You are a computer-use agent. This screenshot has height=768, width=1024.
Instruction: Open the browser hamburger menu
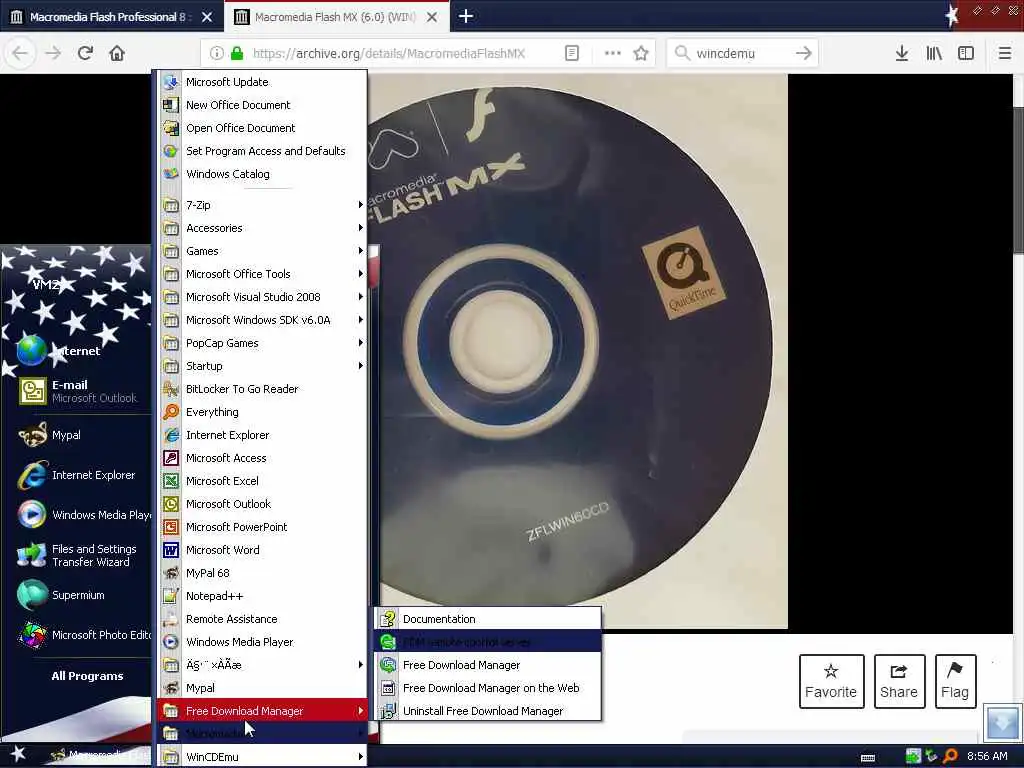tap(1004, 54)
